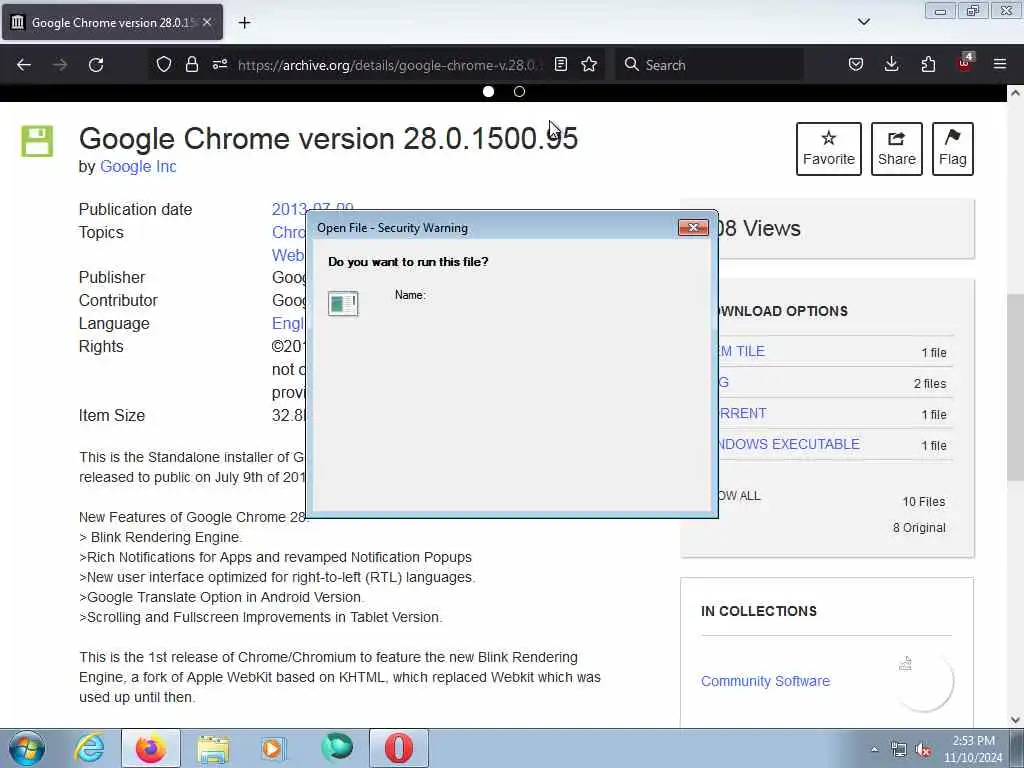Open taskbar clock and date
The height and width of the screenshot is (768, 1024).
pyautogui.click(x=973, y=749)
